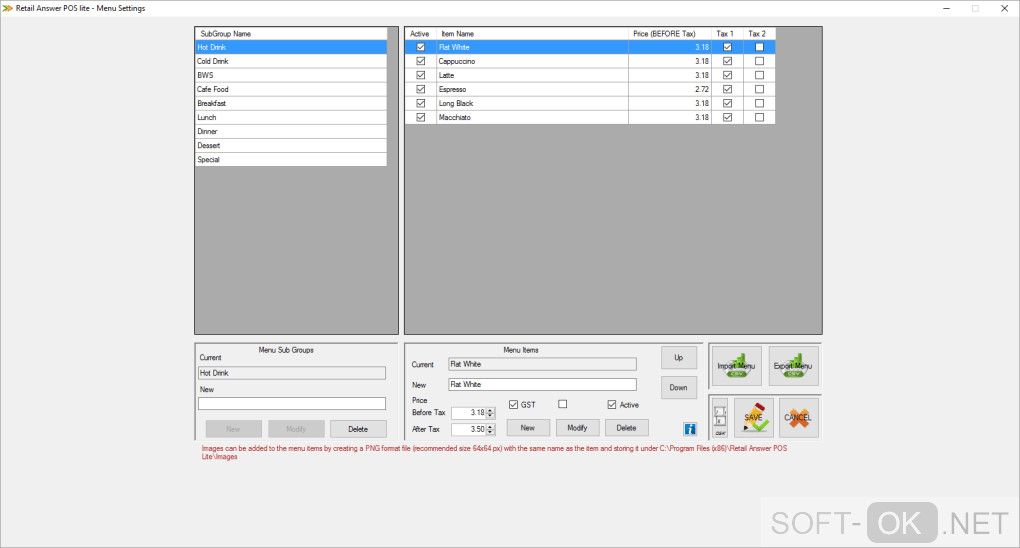Click the New subgroup name input field

click(291, 404)
